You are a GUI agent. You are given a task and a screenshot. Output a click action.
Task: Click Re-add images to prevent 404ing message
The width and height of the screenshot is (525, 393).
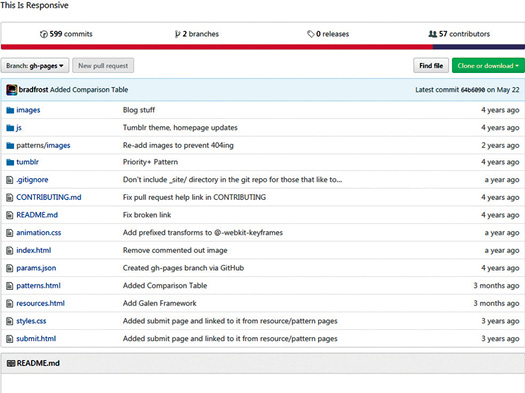click(178, 146)
